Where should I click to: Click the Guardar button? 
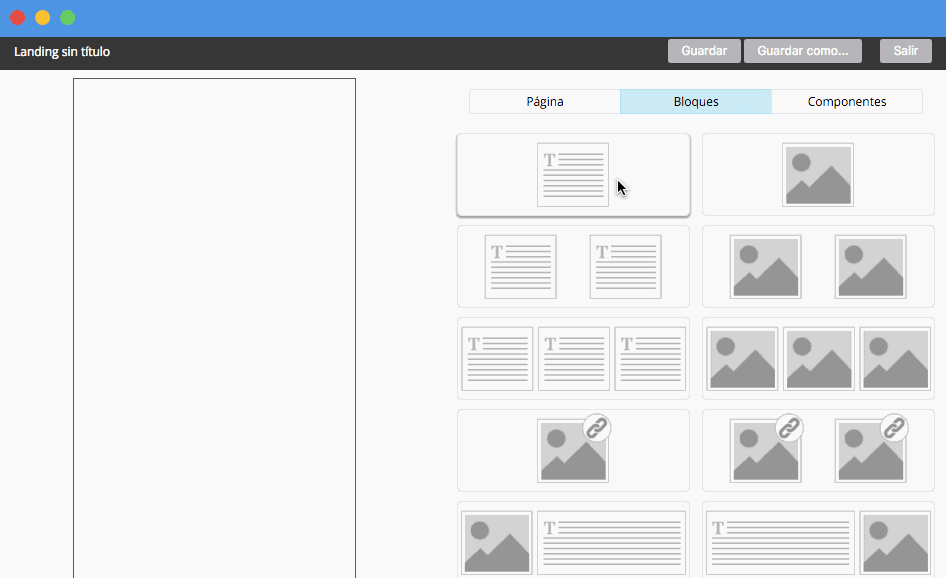point(704,50)
